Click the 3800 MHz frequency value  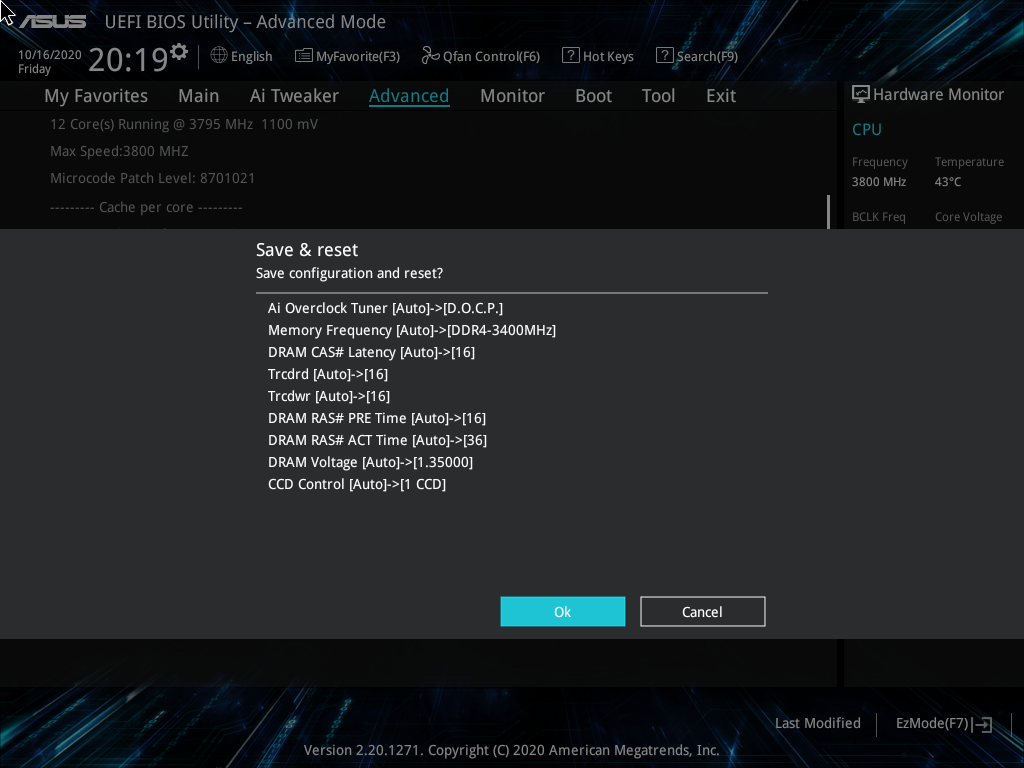[879, 182]
